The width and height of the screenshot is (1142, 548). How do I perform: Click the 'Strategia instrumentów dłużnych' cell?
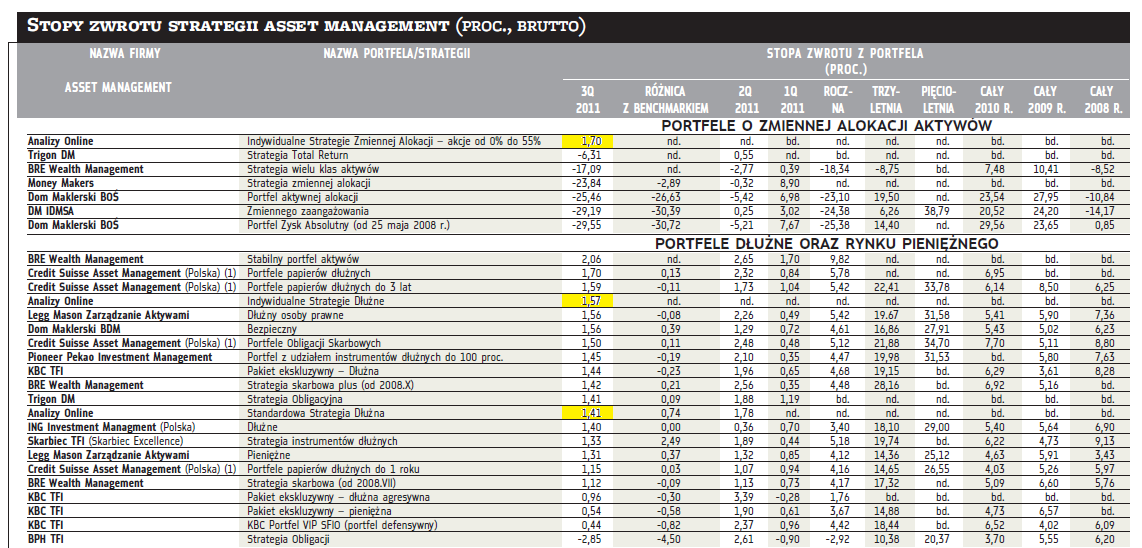[322, 441]
